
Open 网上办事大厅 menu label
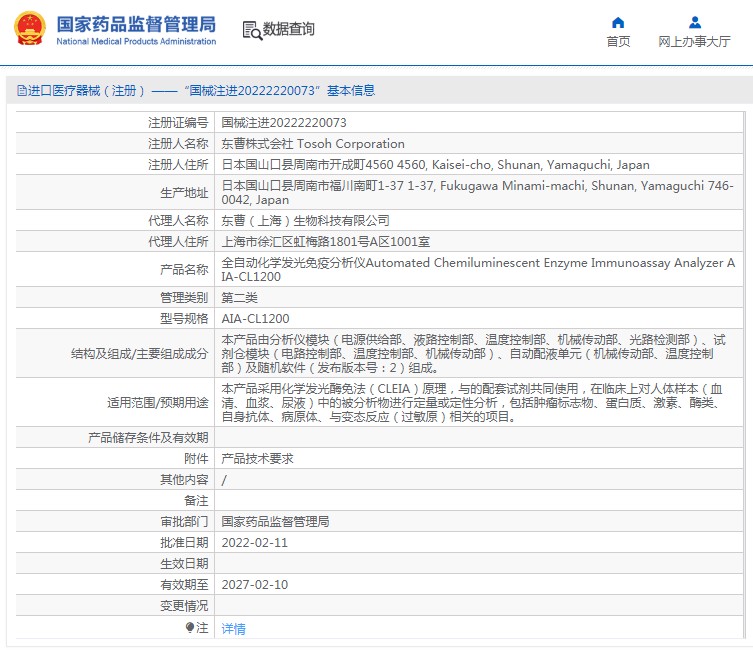694,42
